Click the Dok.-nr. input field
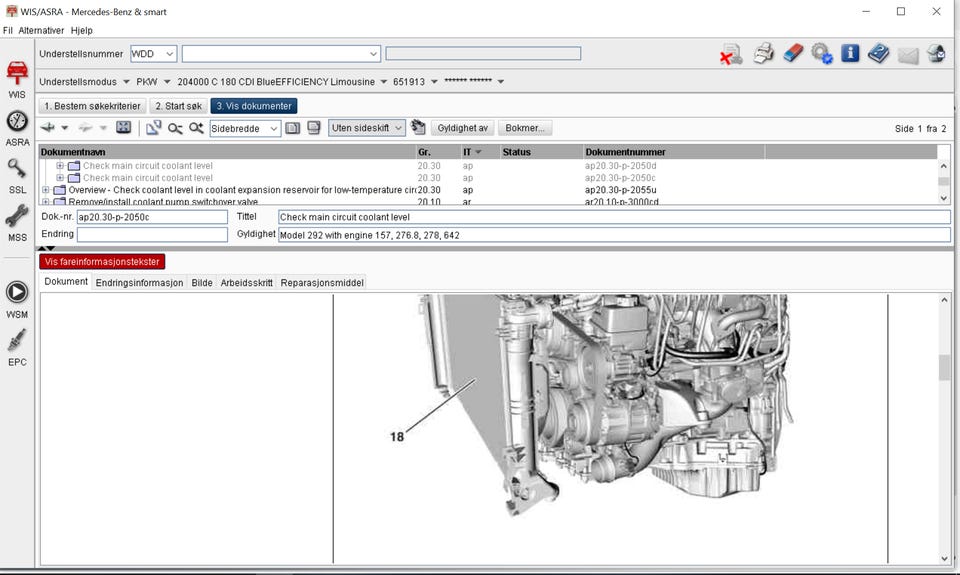The height and width of the screenshot is (575, 960). [x=152, y=217]
